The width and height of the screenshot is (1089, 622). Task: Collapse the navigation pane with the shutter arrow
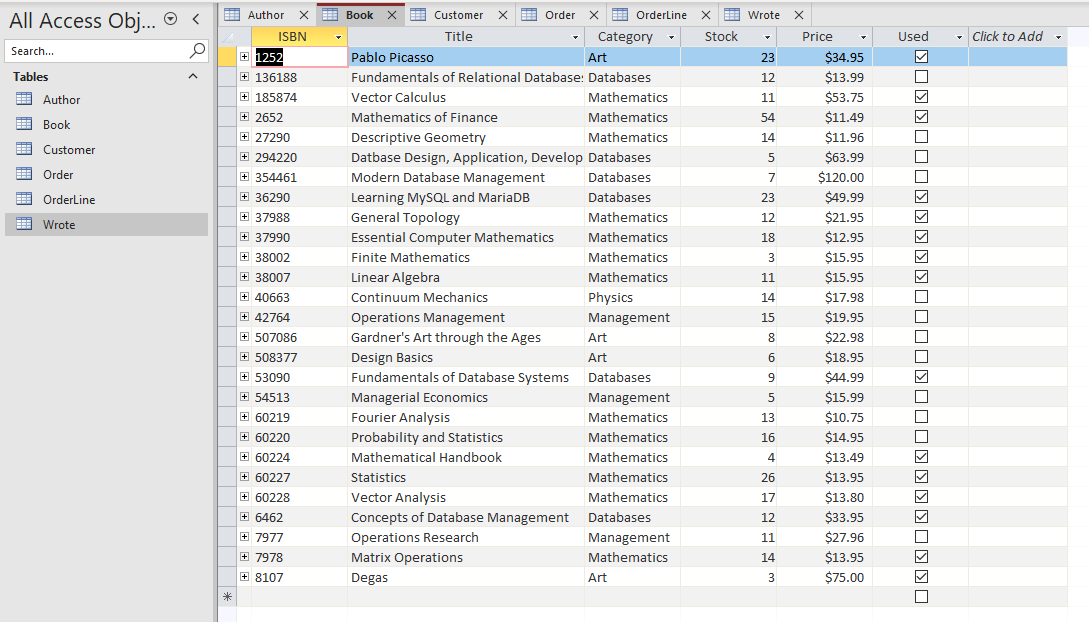pyautogui.click(x=195, y=19)
